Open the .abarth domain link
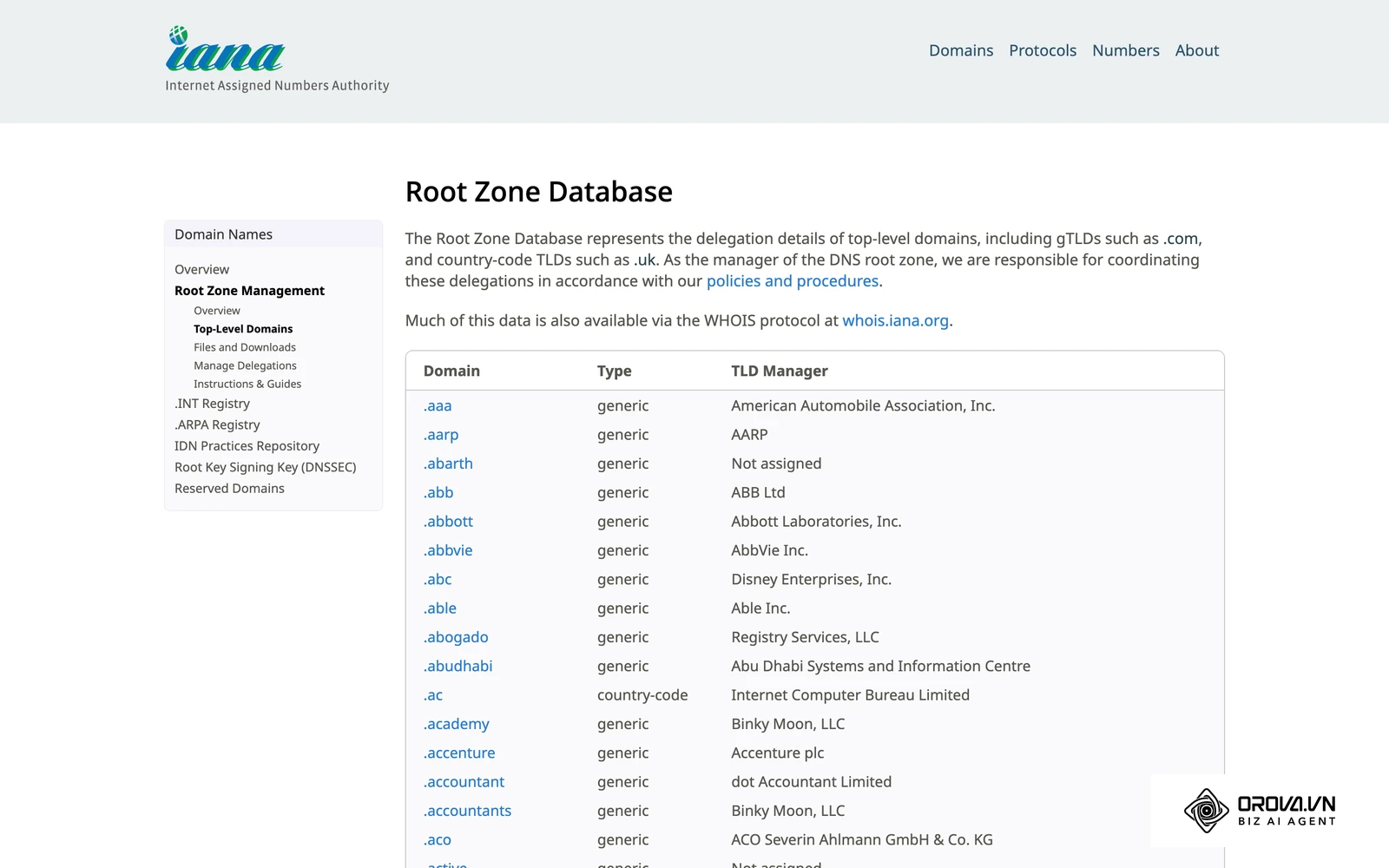1389x868 pixels. (x=448, y=464)
